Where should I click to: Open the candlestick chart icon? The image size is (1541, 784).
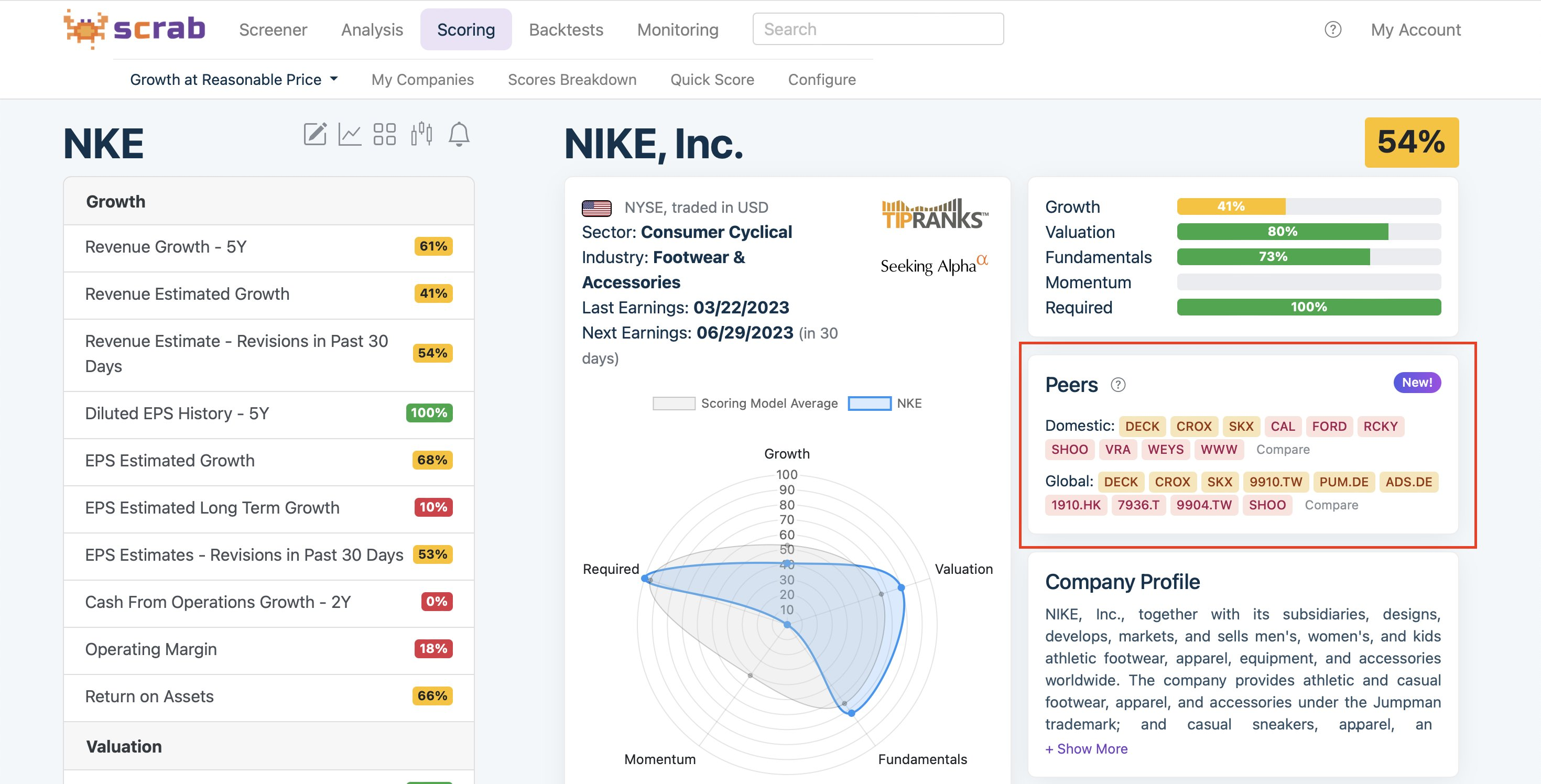click(x=422, y=134)
